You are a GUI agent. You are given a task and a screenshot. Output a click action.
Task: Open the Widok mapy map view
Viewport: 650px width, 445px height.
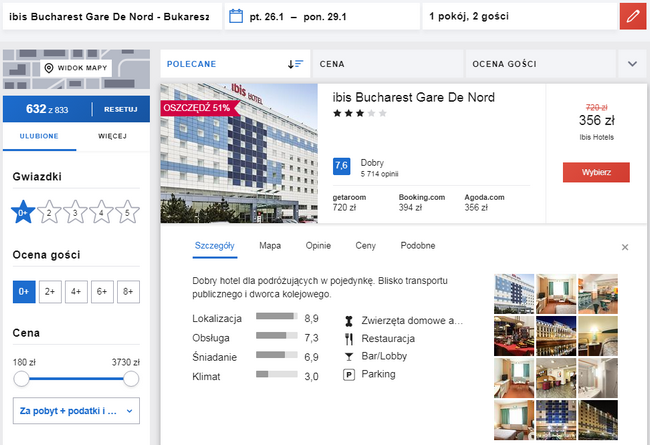coord(76,68)
